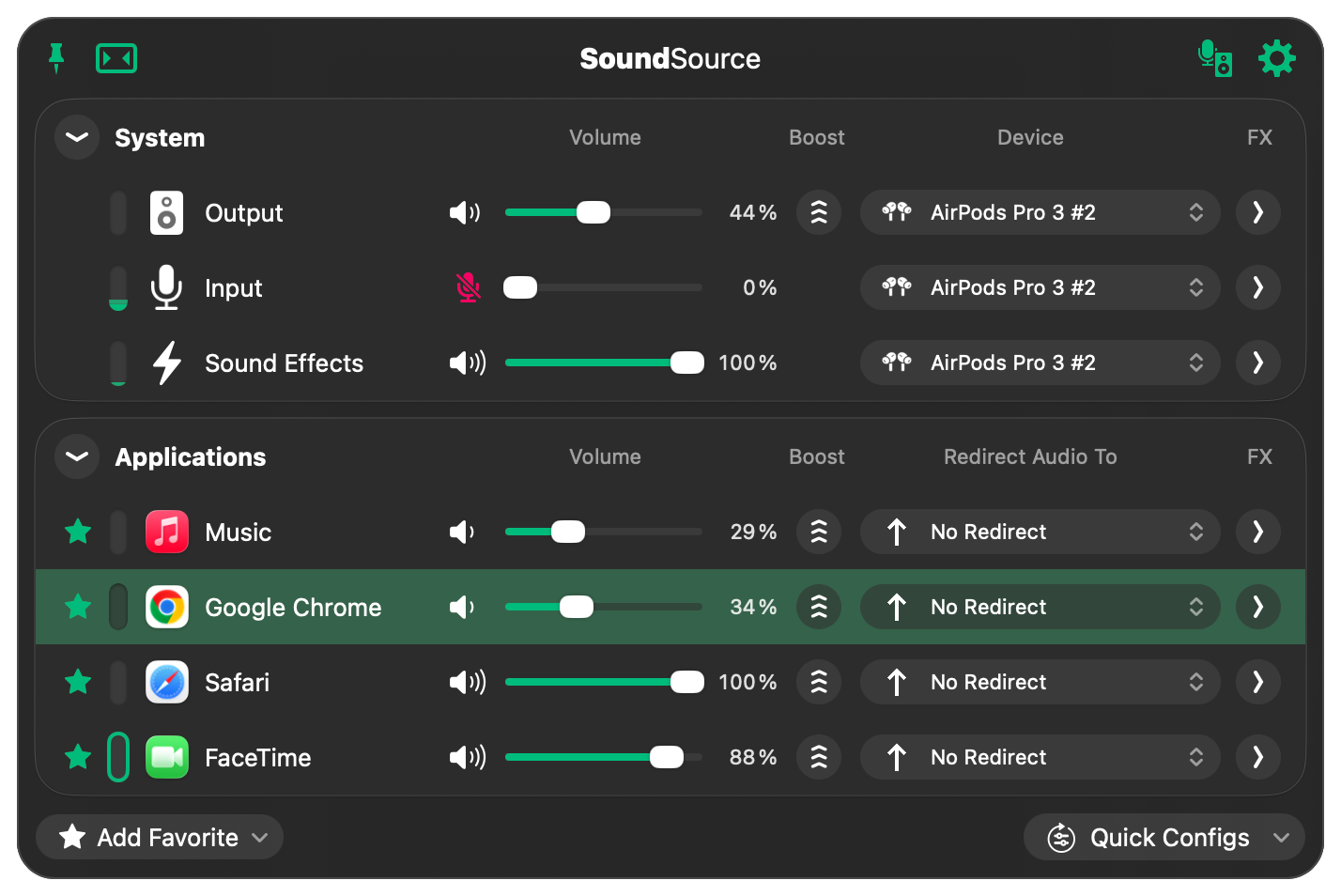Toggle Boost for Music

819,532
